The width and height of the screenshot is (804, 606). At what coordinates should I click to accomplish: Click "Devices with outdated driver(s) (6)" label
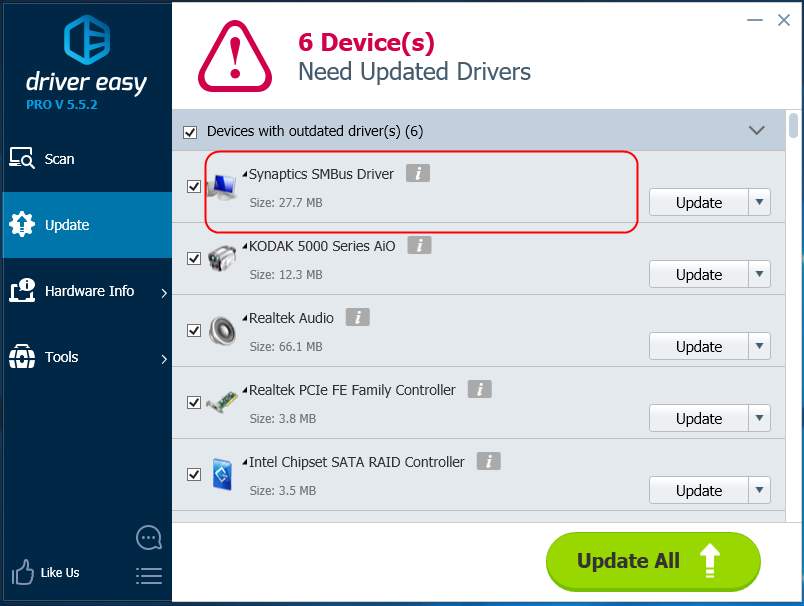(315, 131)
